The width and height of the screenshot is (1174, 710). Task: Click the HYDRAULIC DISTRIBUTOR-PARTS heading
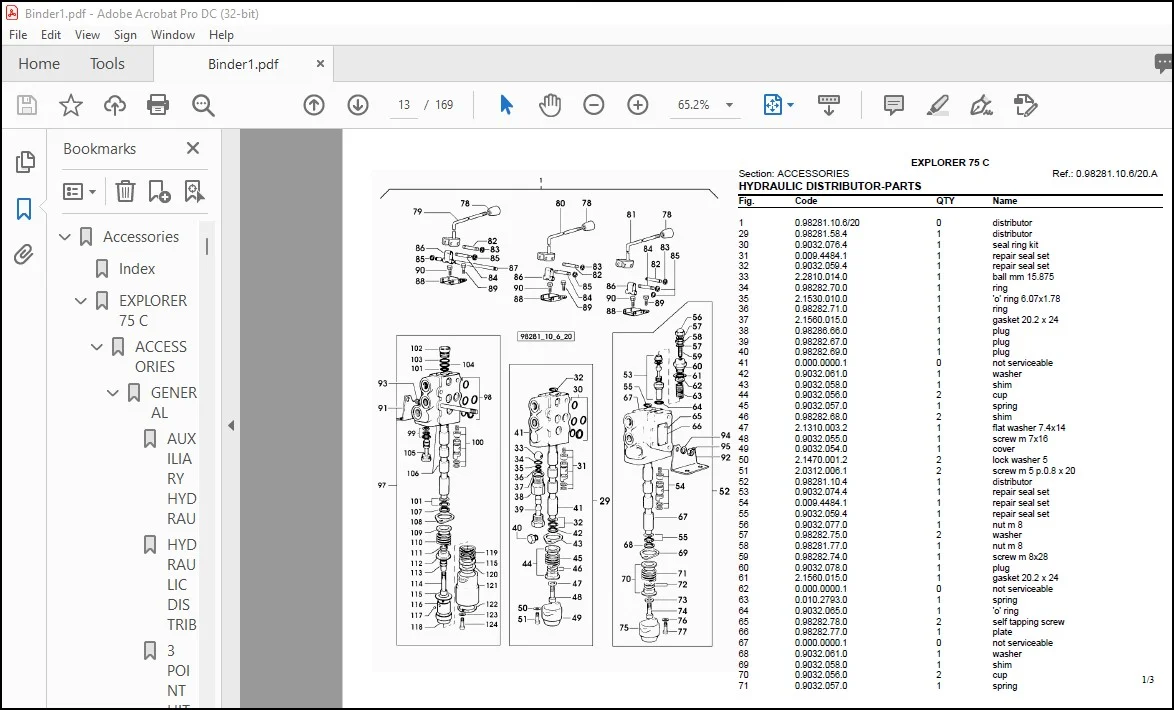pos(830,186)
